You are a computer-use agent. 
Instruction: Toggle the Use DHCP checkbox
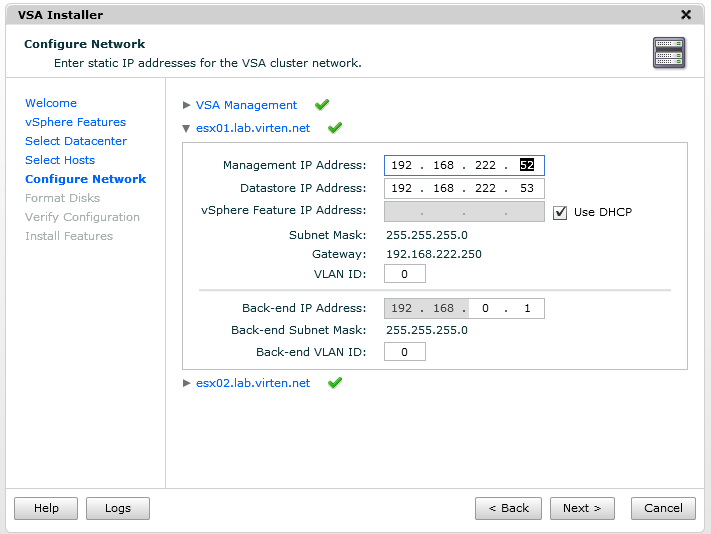pyautogui.click(x=560, y=212)
